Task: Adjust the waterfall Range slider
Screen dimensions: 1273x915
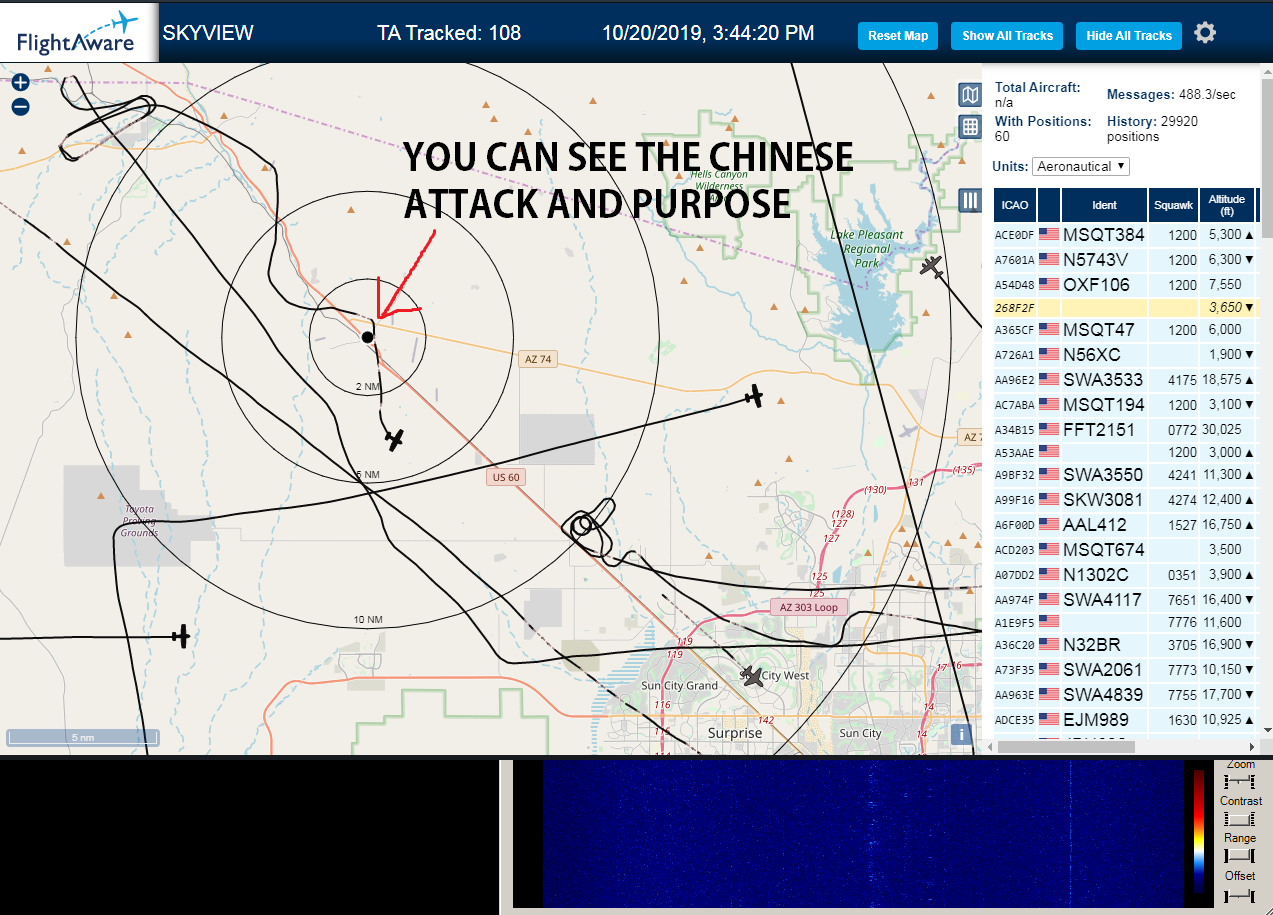Action: [1240, 856]
